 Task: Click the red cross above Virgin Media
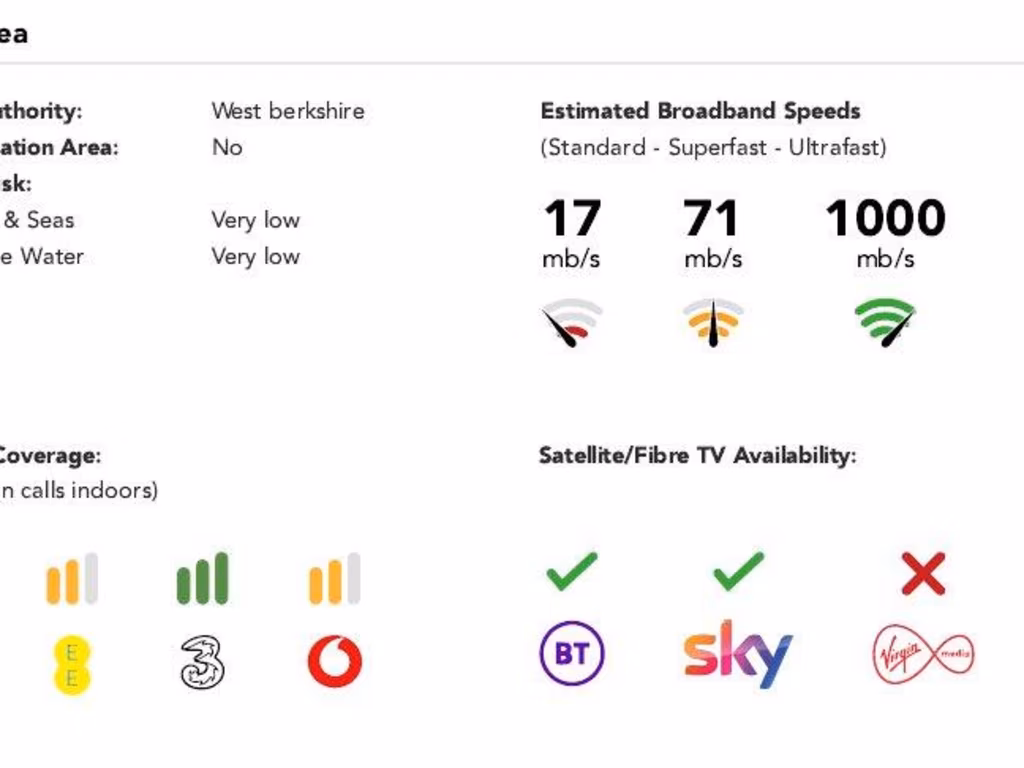click(x=922, y=574)
